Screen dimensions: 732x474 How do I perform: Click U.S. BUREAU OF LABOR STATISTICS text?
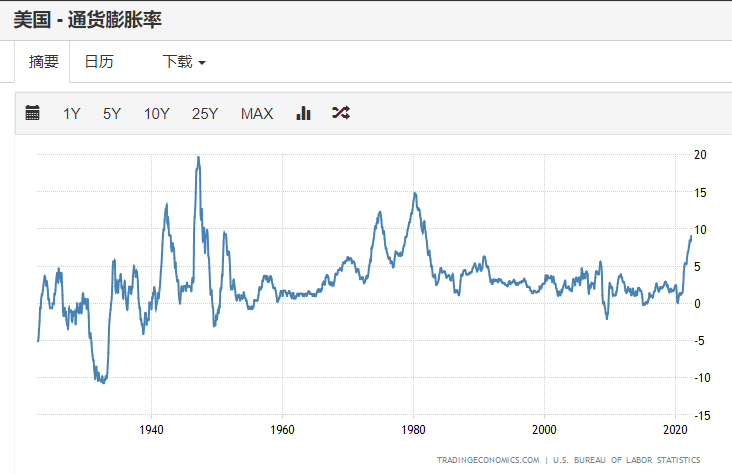point(626,460)
